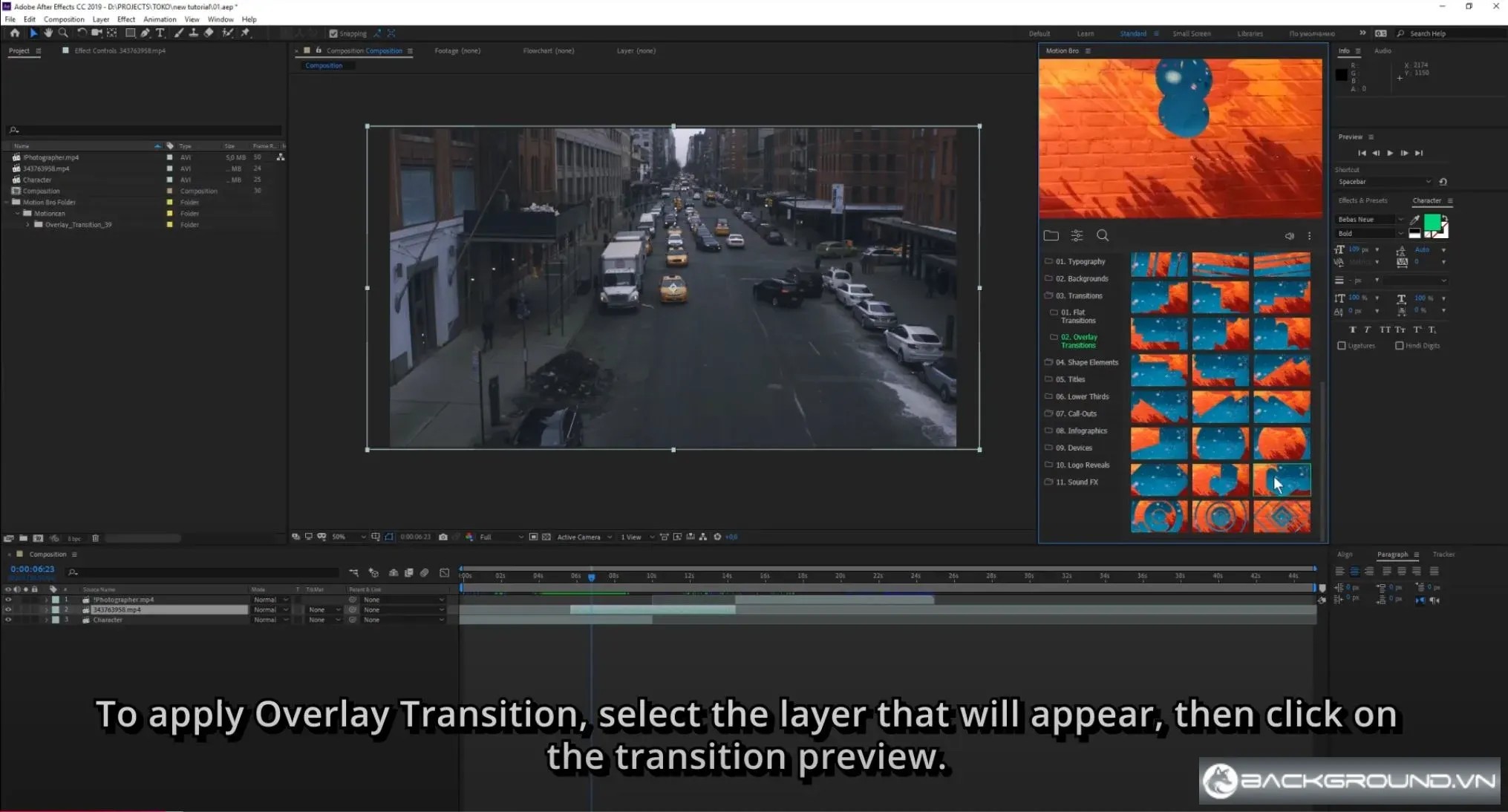Select the Hand tool
Screen dimensions: 1508x812
[48, 33]
